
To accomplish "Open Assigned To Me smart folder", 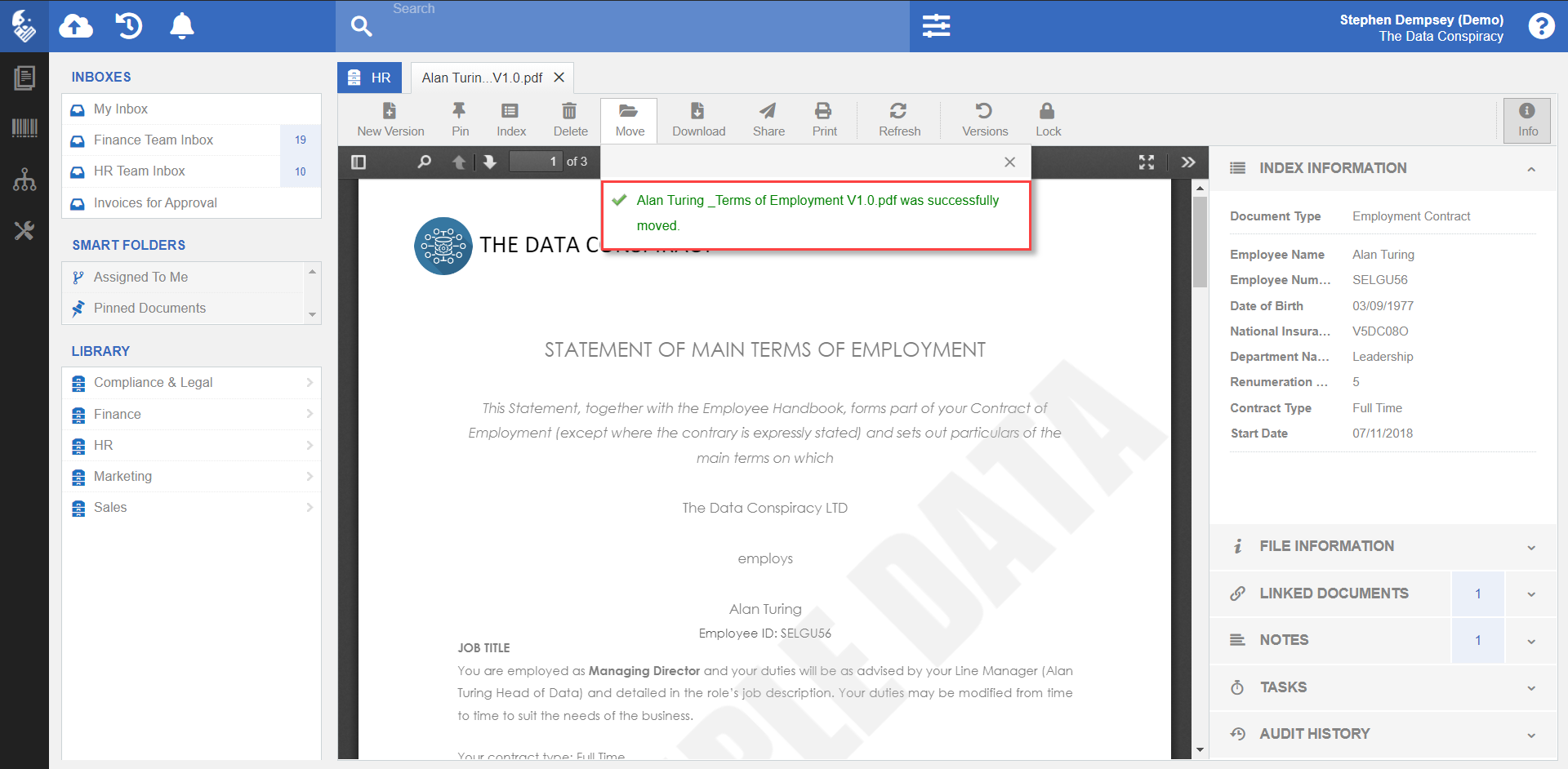I will click(183, 278).
